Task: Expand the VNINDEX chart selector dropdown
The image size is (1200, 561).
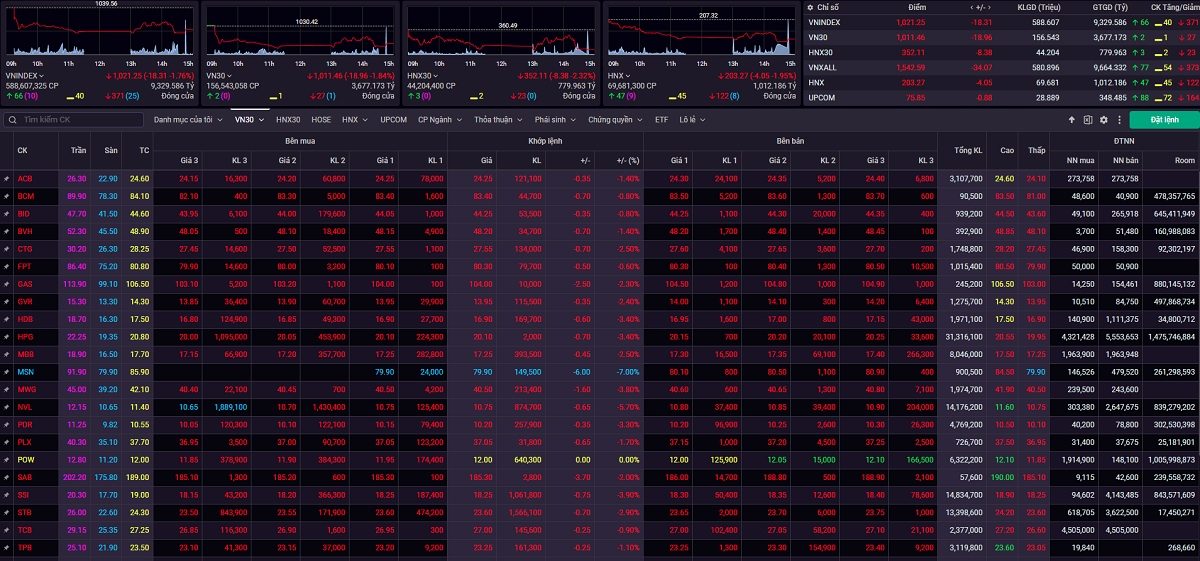Action: click(39, 75)
